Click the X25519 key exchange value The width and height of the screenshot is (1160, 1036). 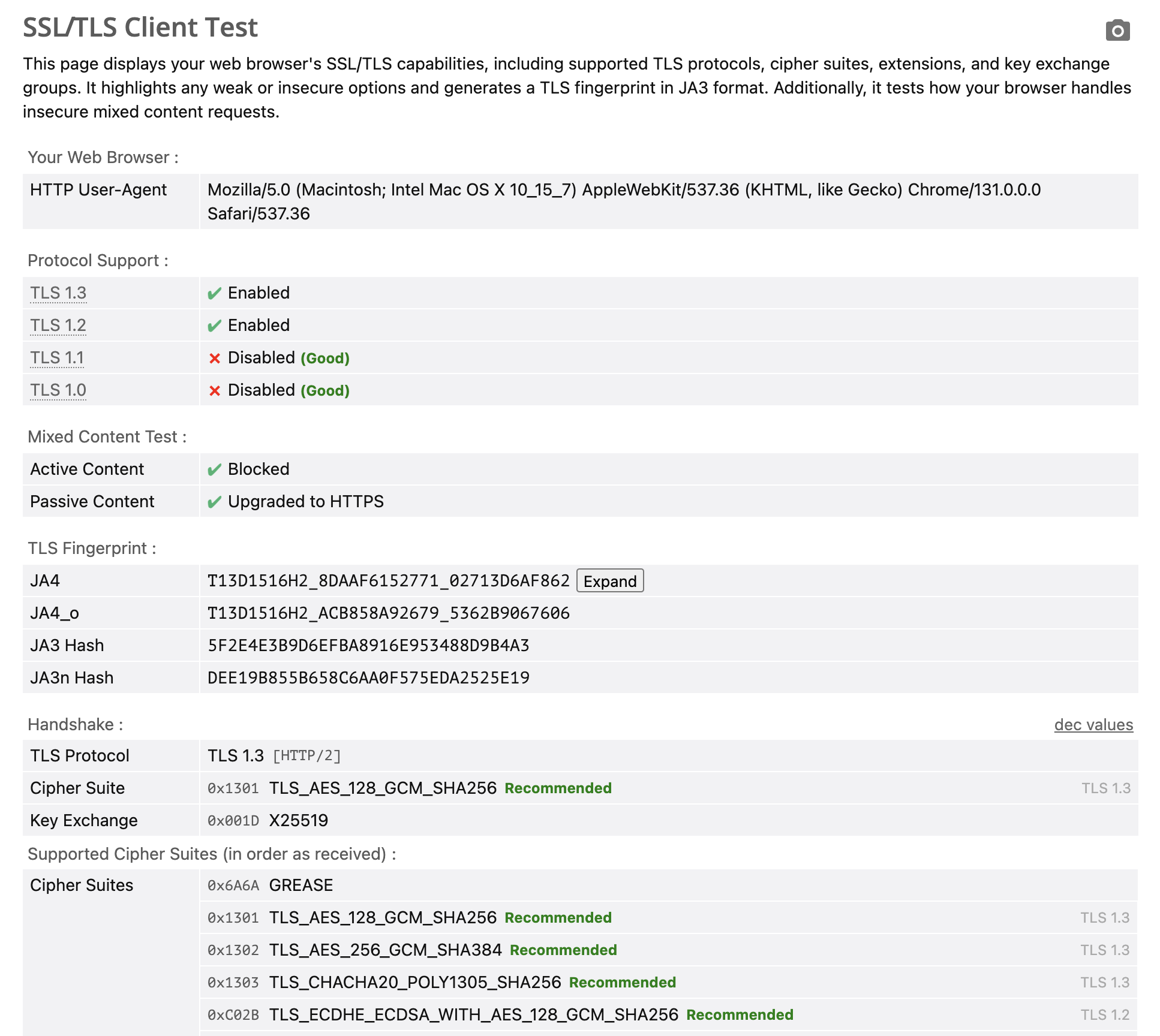(x=298, y=821)
